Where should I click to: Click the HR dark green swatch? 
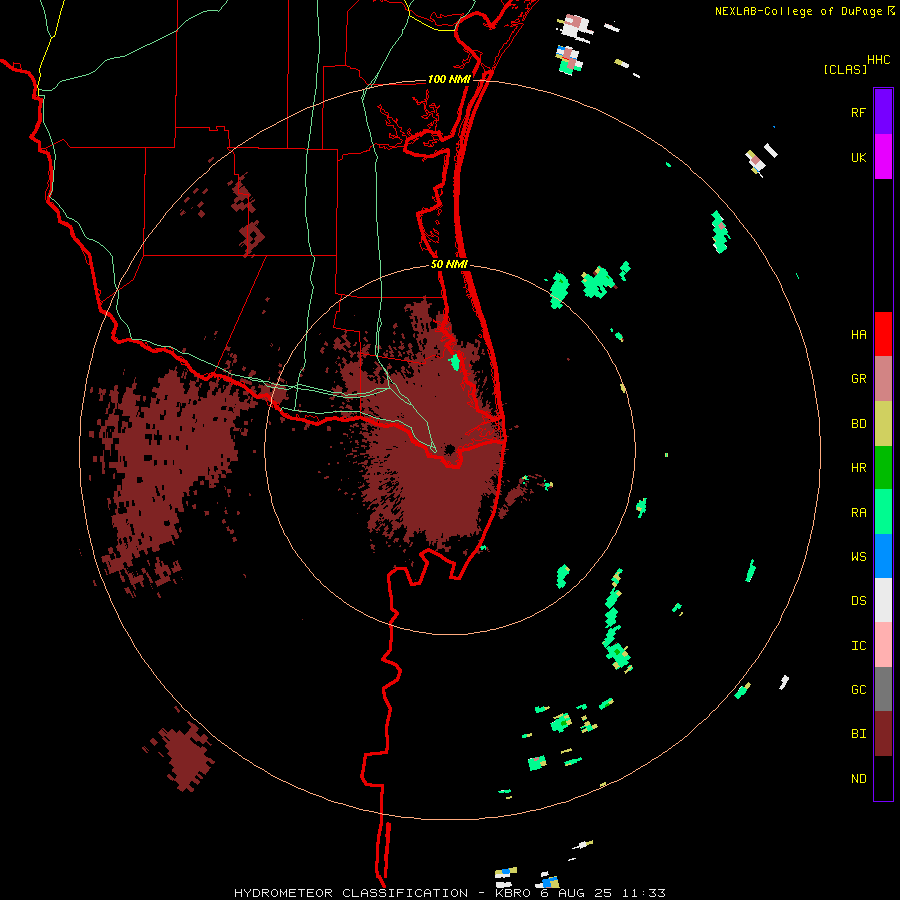pyautogui.click(x=883, y=468)
